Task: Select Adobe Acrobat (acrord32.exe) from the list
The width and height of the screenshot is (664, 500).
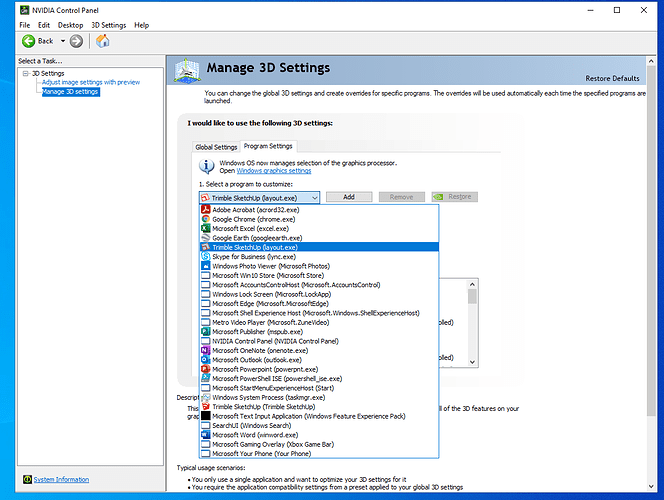Action: click(x=319, y=210)
